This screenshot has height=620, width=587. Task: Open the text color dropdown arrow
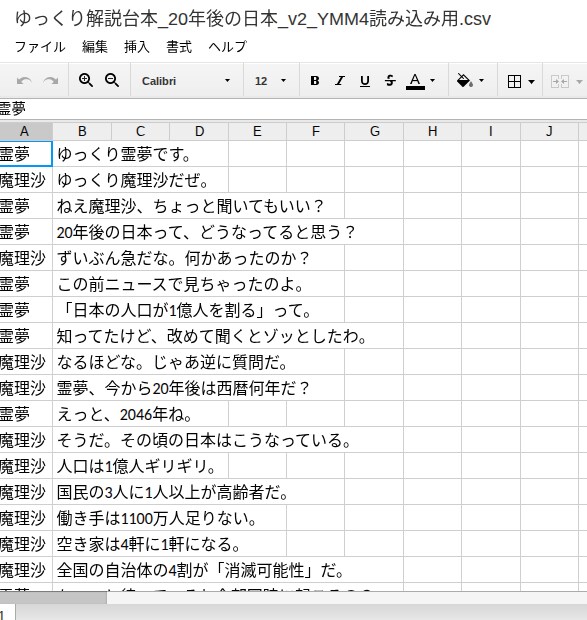pyautogui.click(x=432, y=81)
